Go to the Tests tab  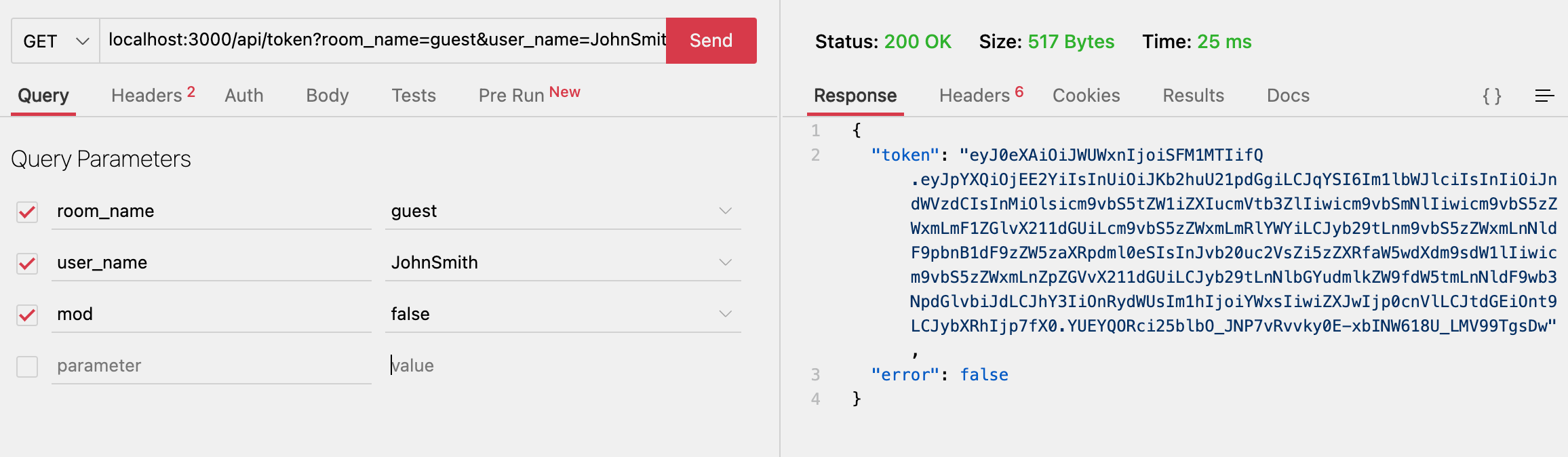413,96
